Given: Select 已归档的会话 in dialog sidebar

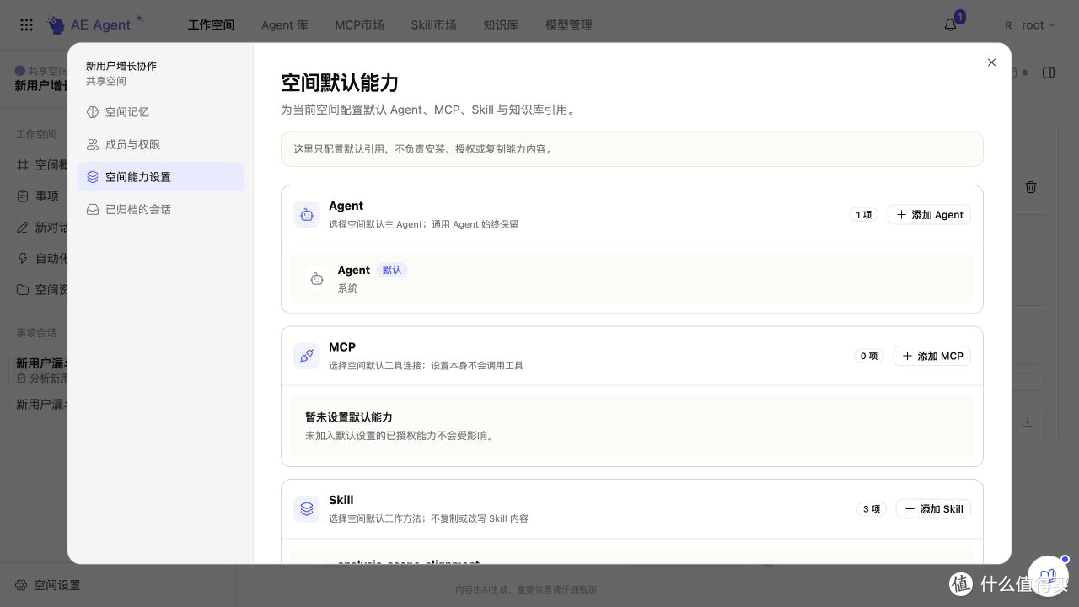Looking at the screenshot, I should pyautogui.click(x=160, y=209).
